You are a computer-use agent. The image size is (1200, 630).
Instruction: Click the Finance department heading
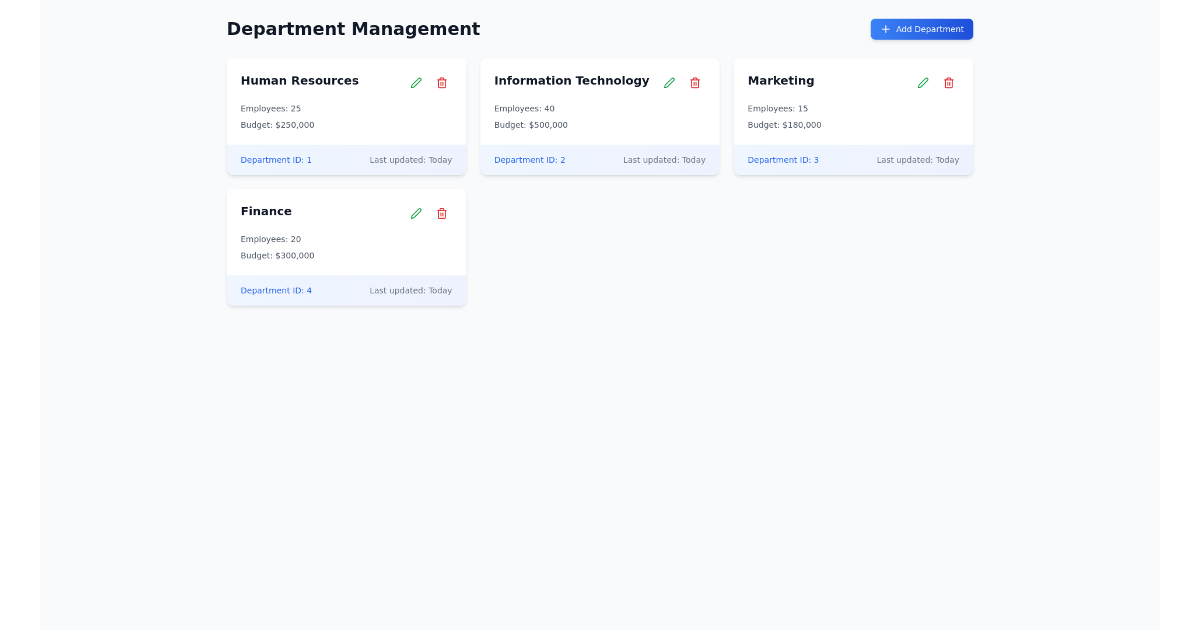tap(266, 211)
